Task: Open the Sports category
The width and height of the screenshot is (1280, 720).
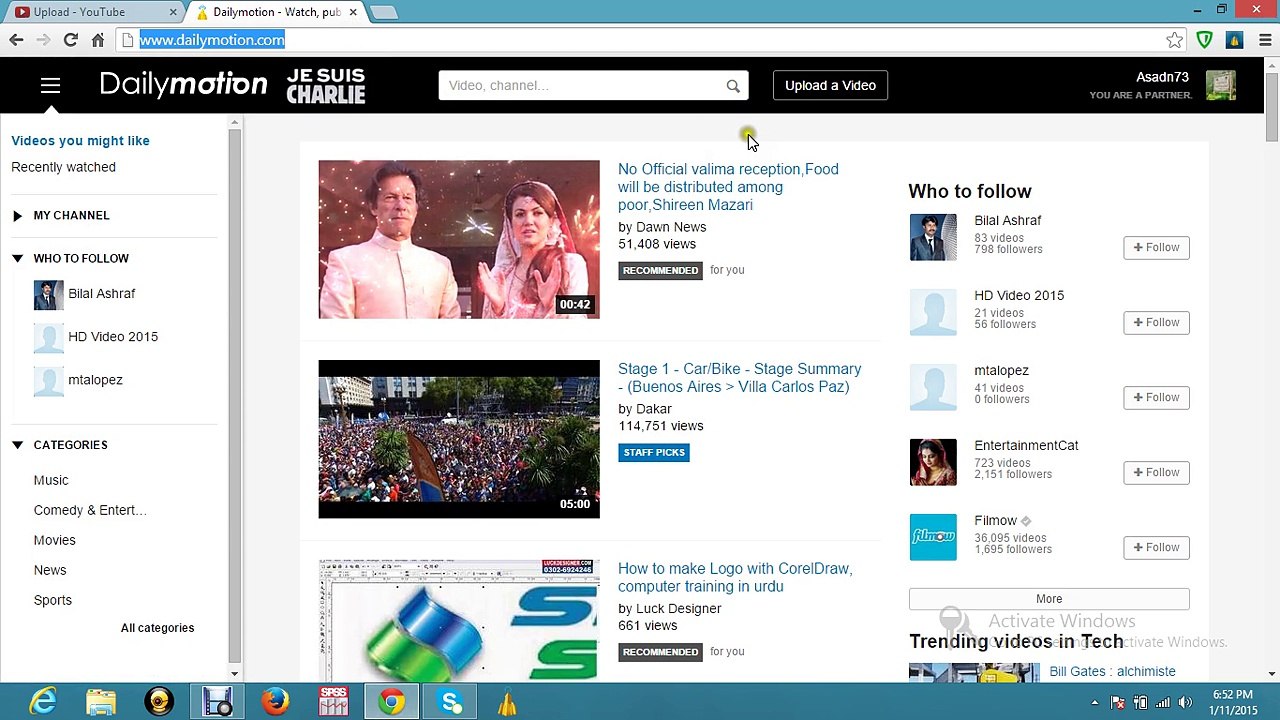Action: tap(53, 600)
